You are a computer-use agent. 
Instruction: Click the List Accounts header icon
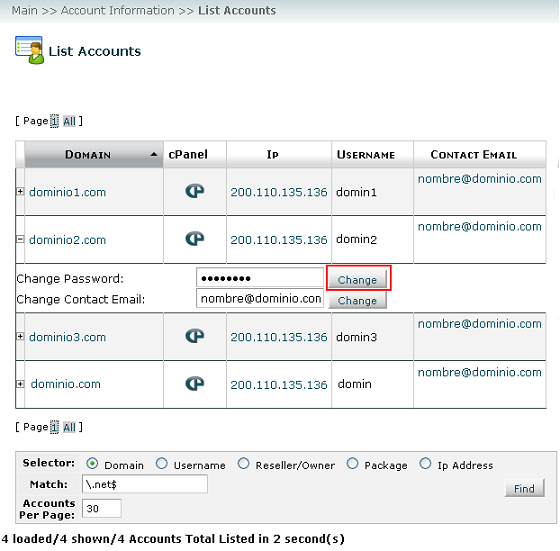tap(29, 50)
